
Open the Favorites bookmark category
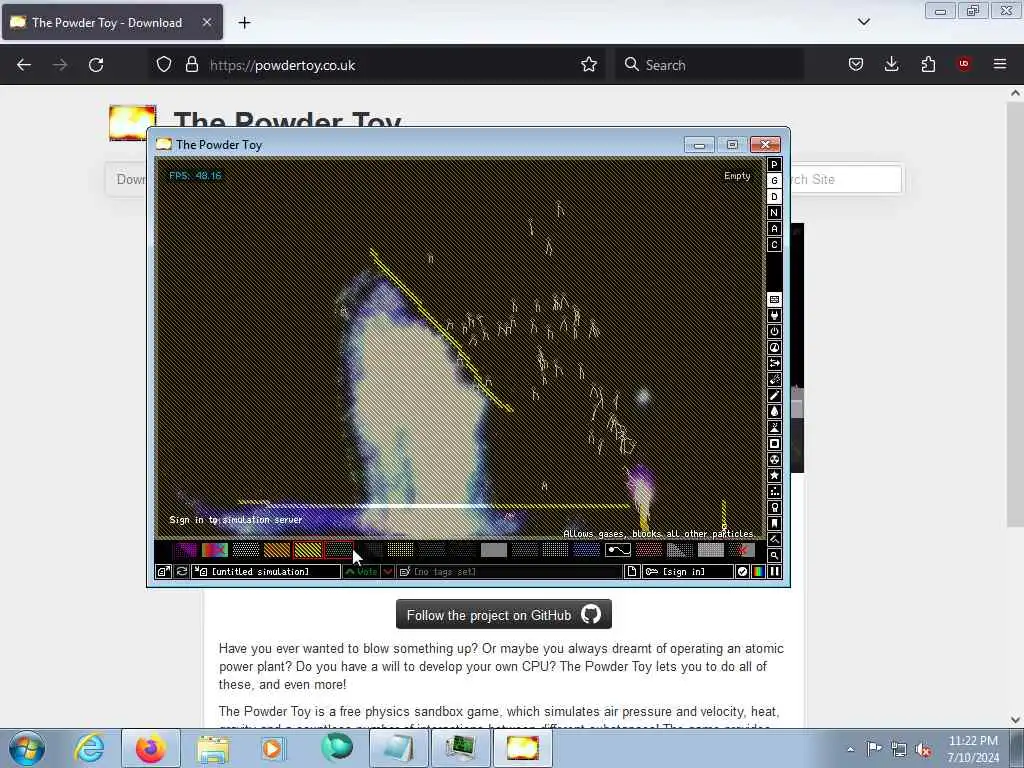tap(774, 523)
